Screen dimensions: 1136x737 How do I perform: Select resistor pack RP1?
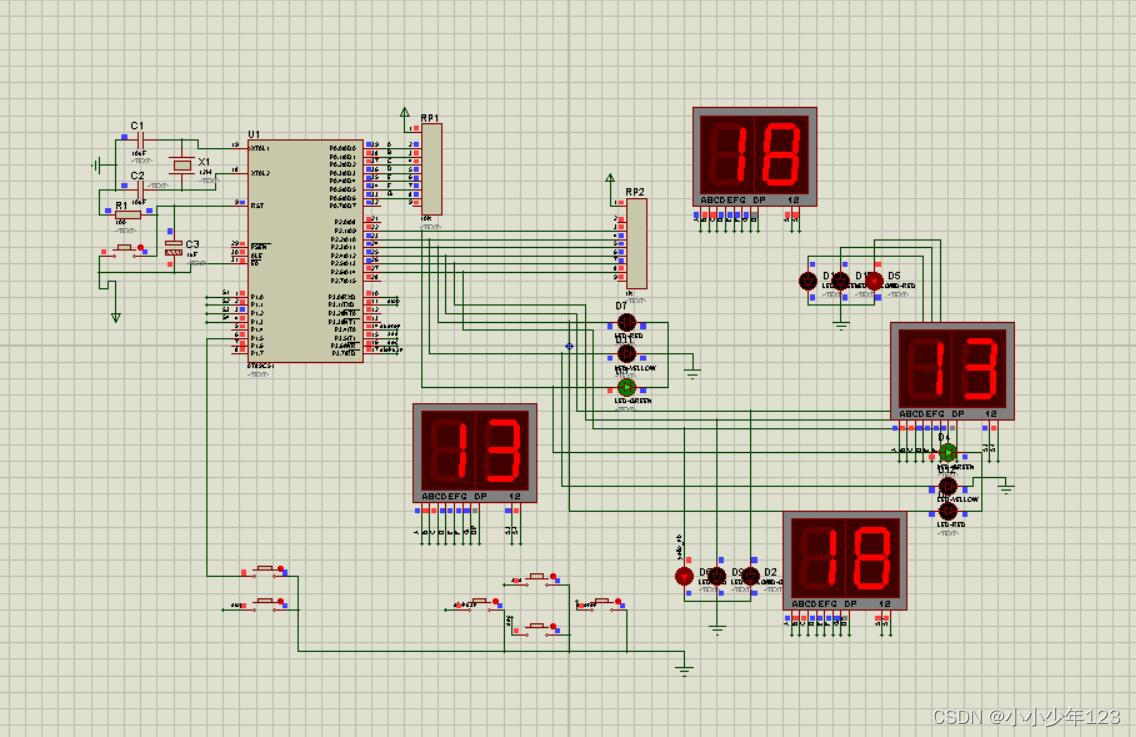[431, 168]
